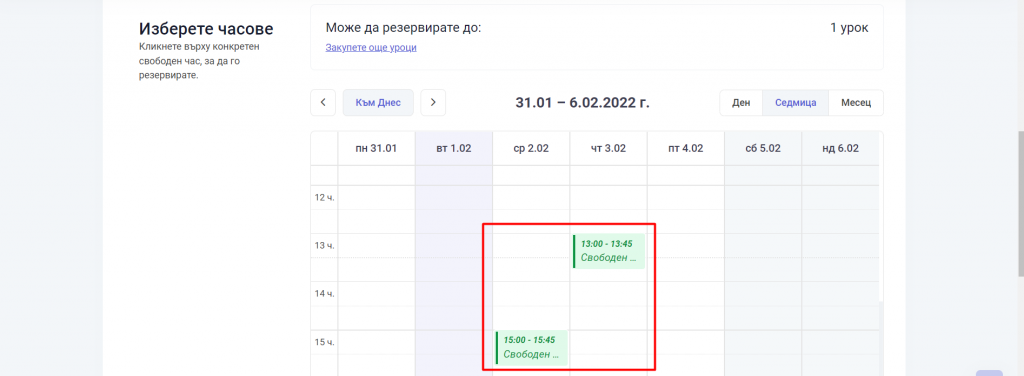Click the пн 31.01 column header
Image resolution: width=1024 pixels, height=376 pixels.
pyautogui.click(x=376, y=148)
